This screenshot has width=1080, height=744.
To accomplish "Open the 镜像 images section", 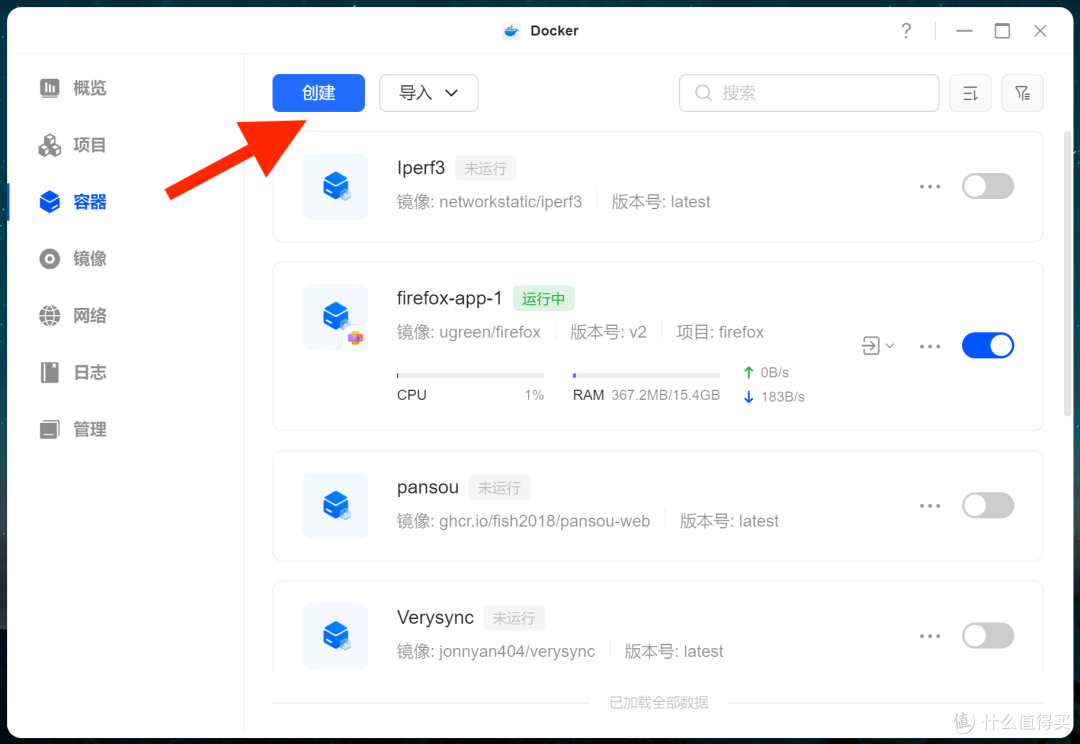I will 73,259.
